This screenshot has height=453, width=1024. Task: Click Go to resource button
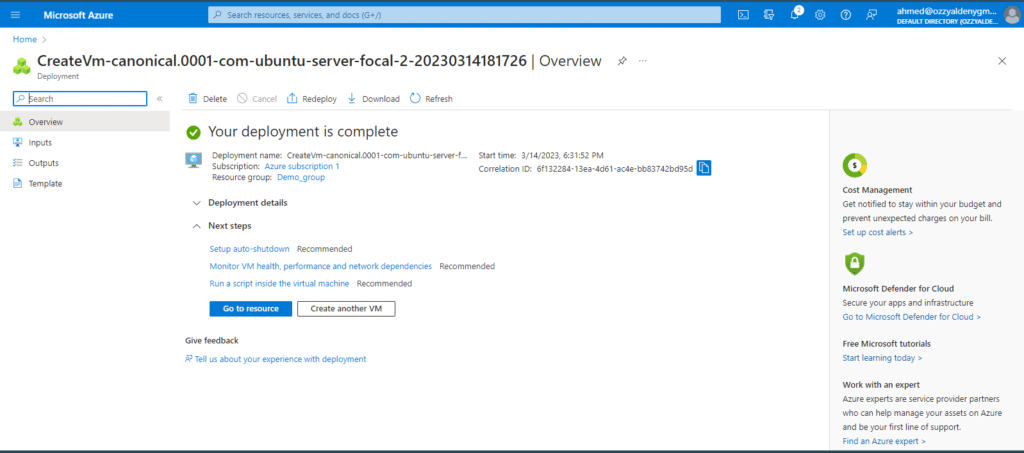[251, 309]
